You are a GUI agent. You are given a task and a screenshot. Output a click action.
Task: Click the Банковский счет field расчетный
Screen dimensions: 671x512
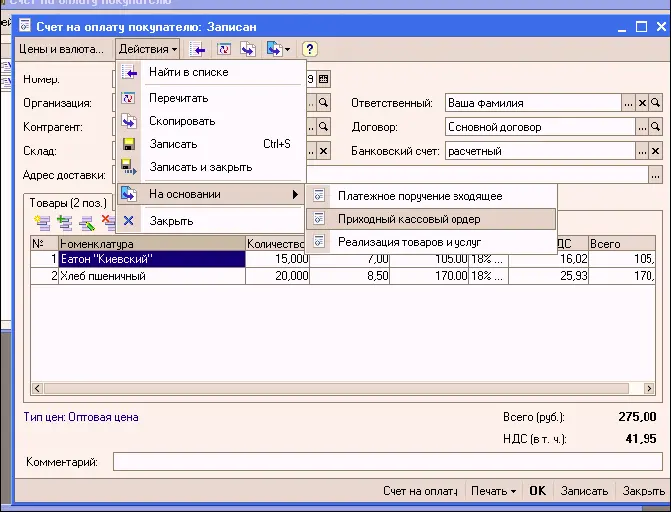tap(540, 151)
